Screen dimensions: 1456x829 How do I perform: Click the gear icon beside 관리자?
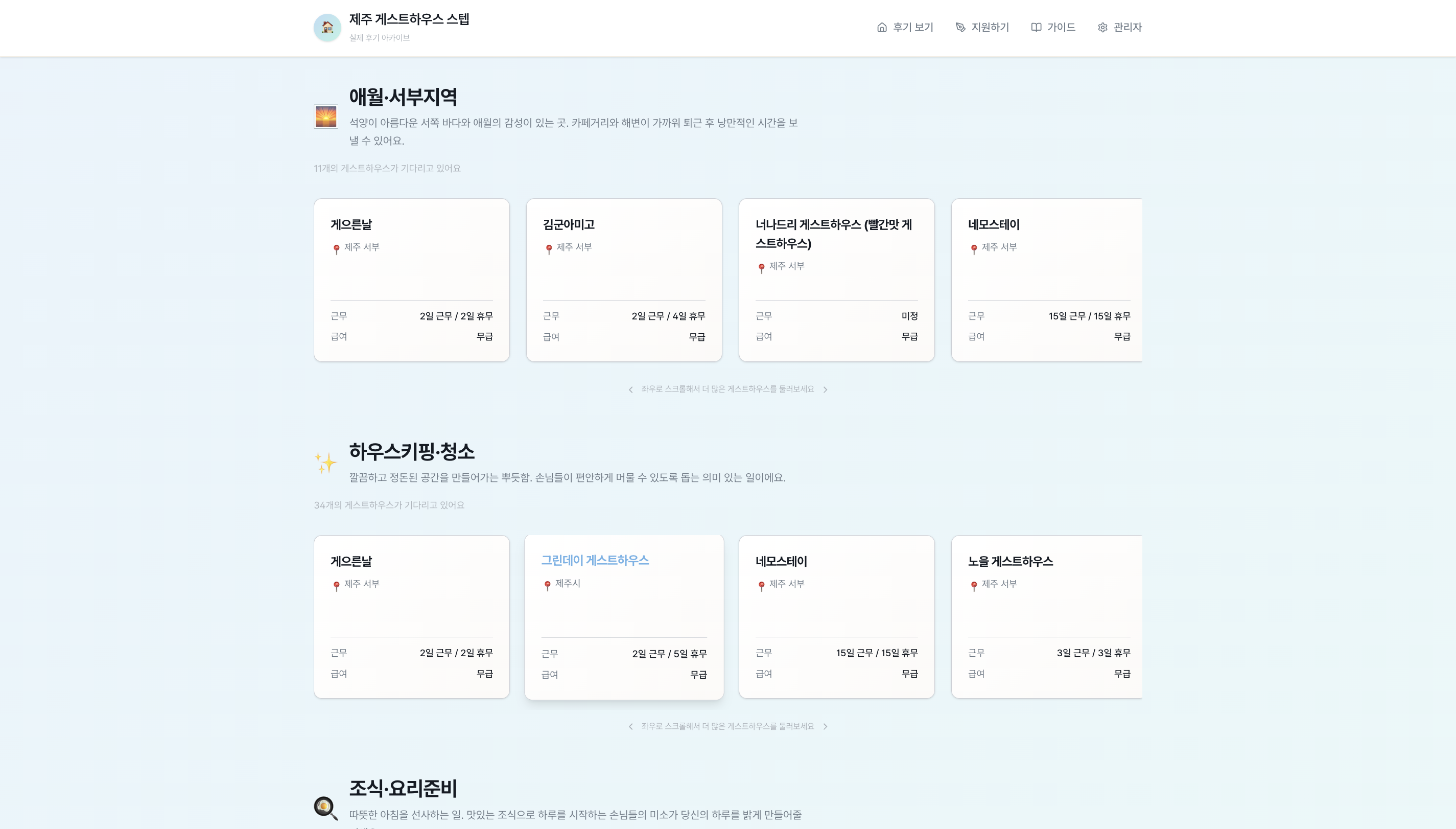(1102, 27)
